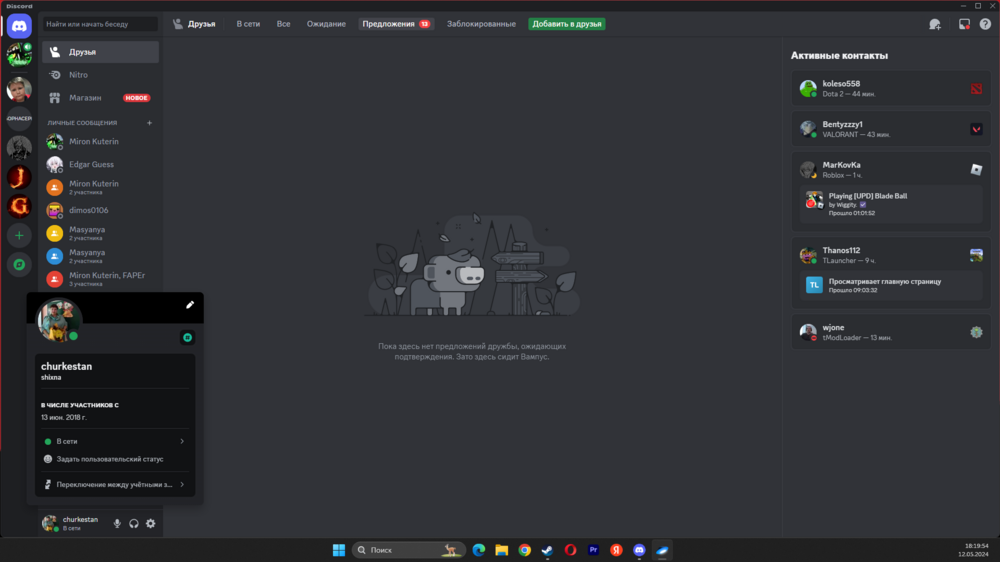The height and width of the screenshot is (562, 1000).
Task: Click the Dota 2 game icon for koleso558
Action: pos(976,89)
